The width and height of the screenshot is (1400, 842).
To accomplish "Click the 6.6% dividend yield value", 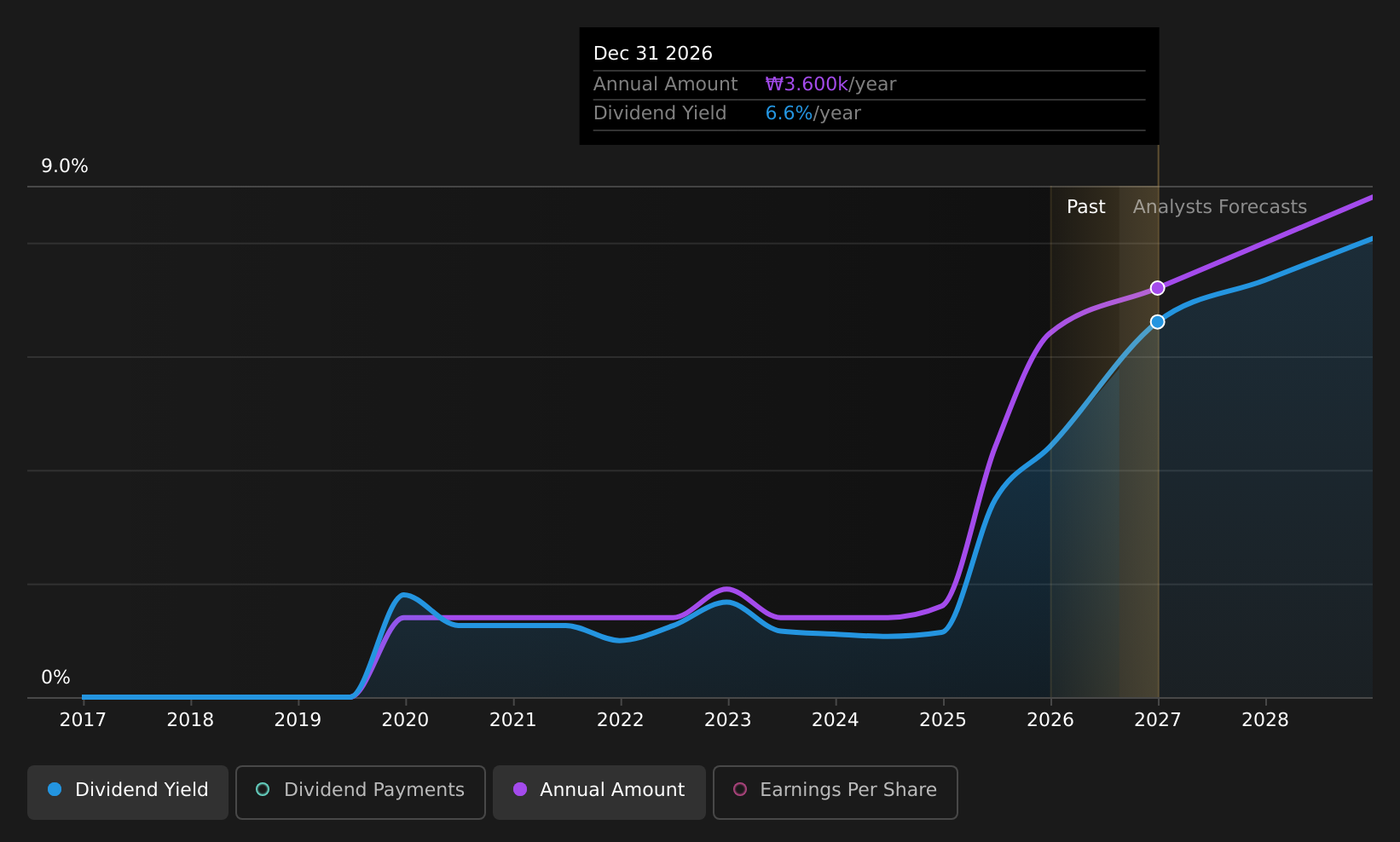I will 789,113.
